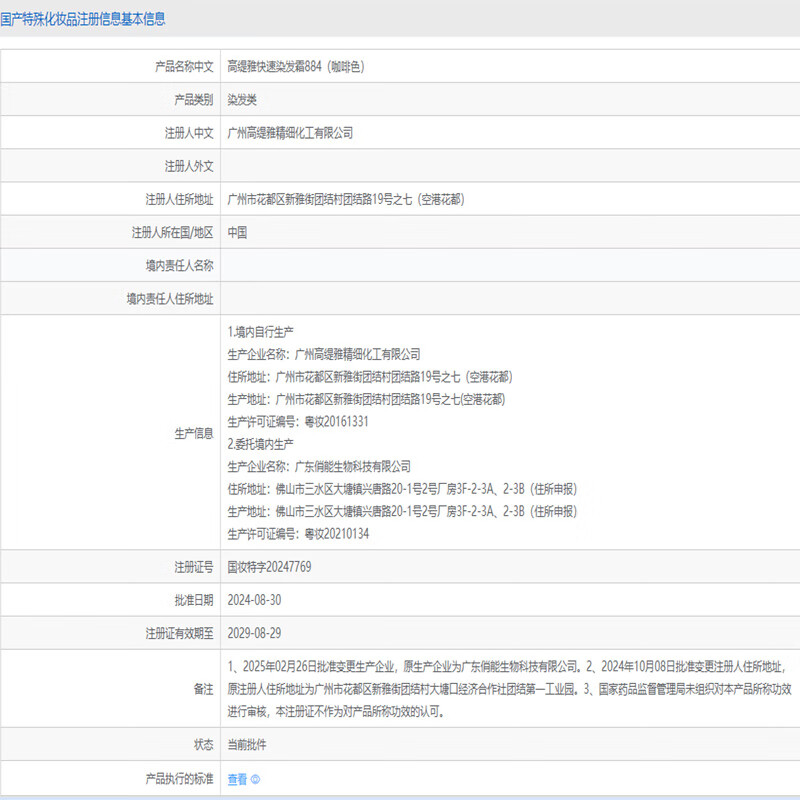
Task: Click the 染发类 product category value
Action: click(x=242, y=99)
